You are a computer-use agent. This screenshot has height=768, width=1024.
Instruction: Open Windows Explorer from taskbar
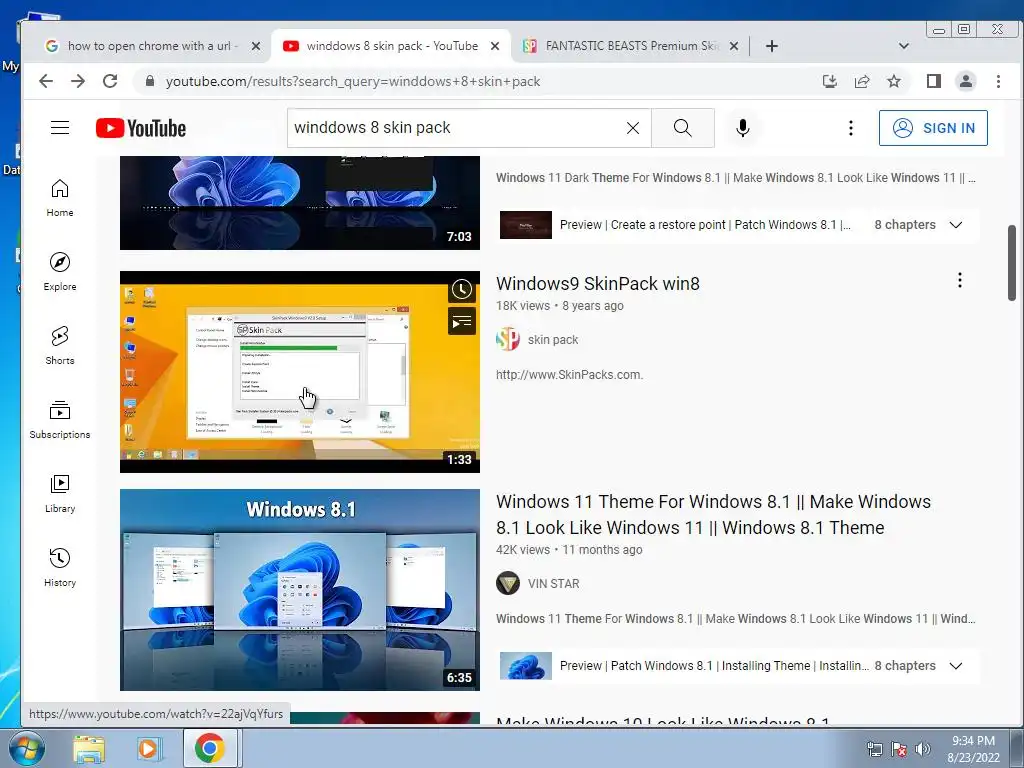coord(89,748)
